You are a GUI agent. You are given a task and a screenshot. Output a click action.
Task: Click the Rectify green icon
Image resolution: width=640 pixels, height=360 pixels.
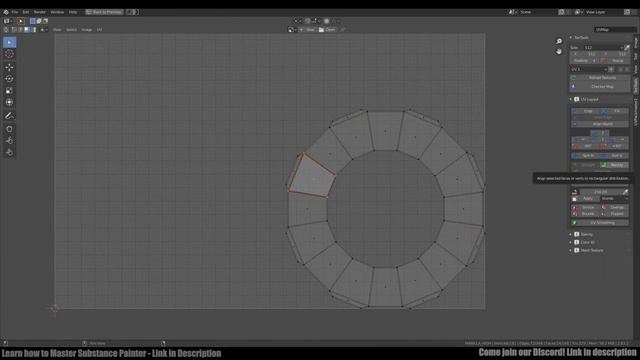coord(604,165)
